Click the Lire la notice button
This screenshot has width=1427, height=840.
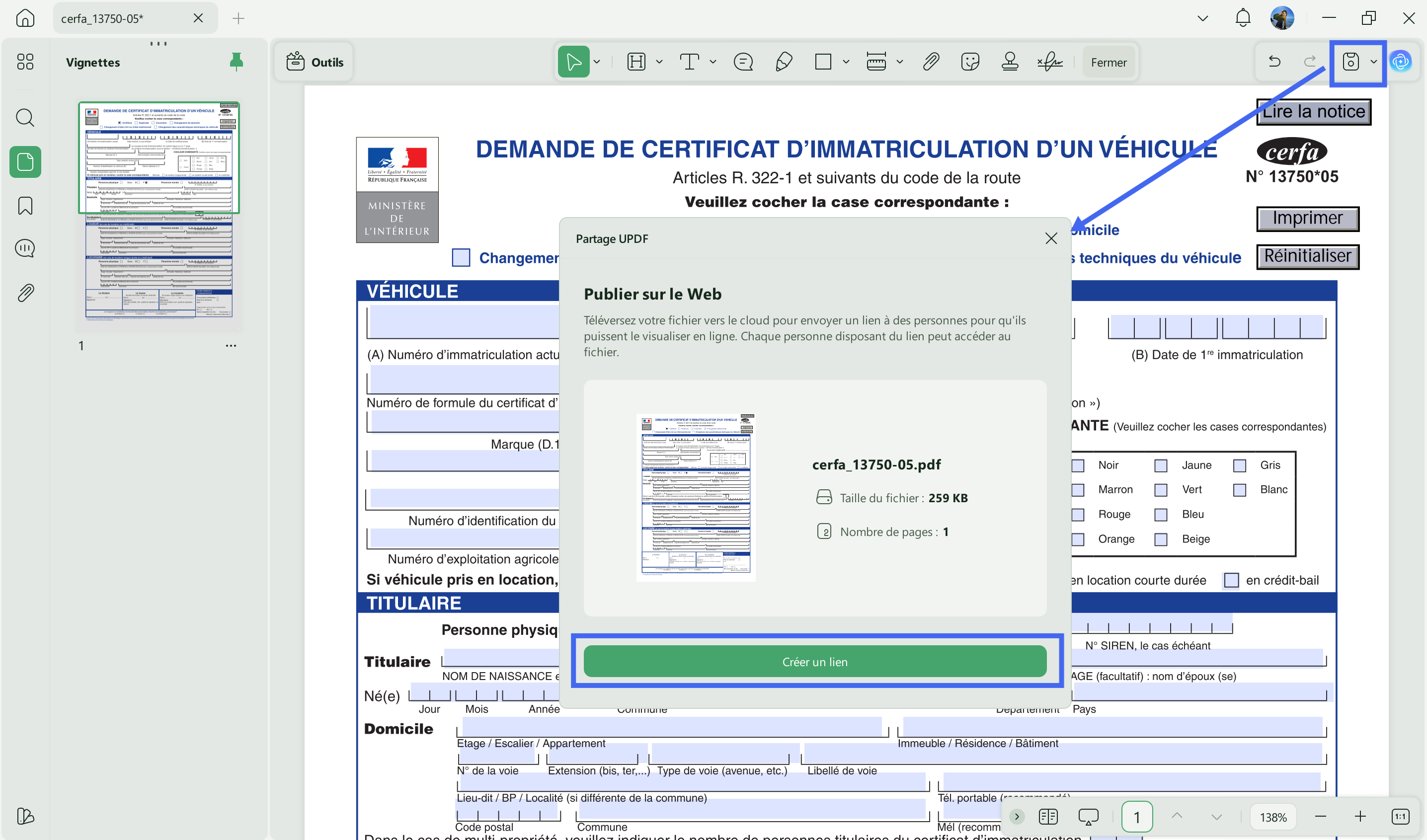coord(1313,111)
